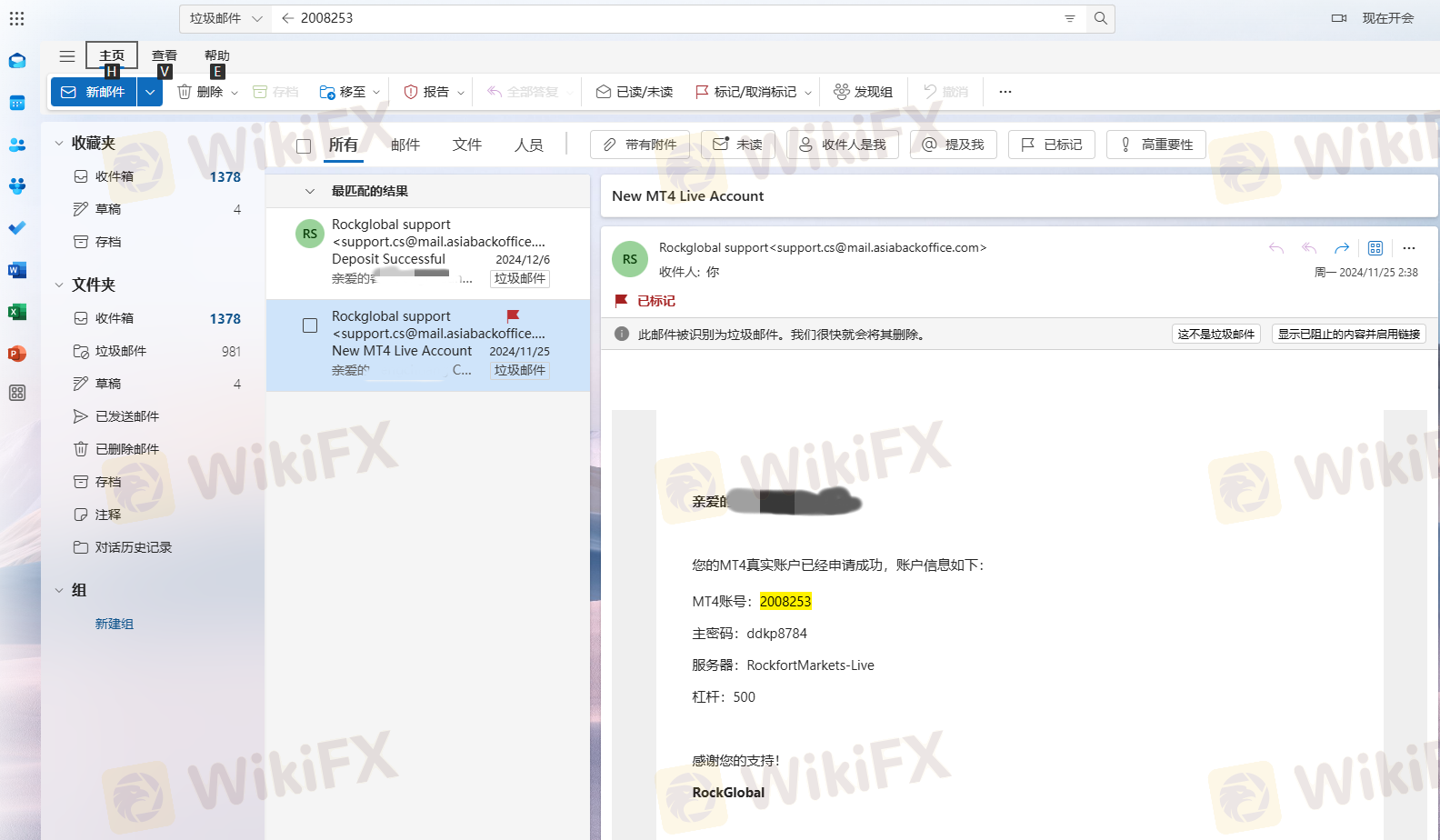Open To Do checkmark in the left rail
The image size is (1440, 840).
pyautogui.click(x=17, y=228)
